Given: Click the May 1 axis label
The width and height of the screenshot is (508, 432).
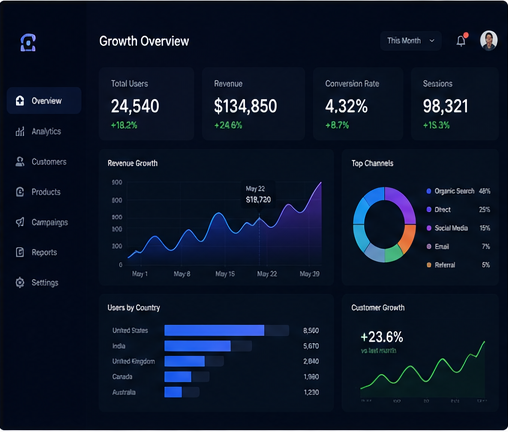Looking at the screenshot, I should pyautogui.click(x=140, y=274).
